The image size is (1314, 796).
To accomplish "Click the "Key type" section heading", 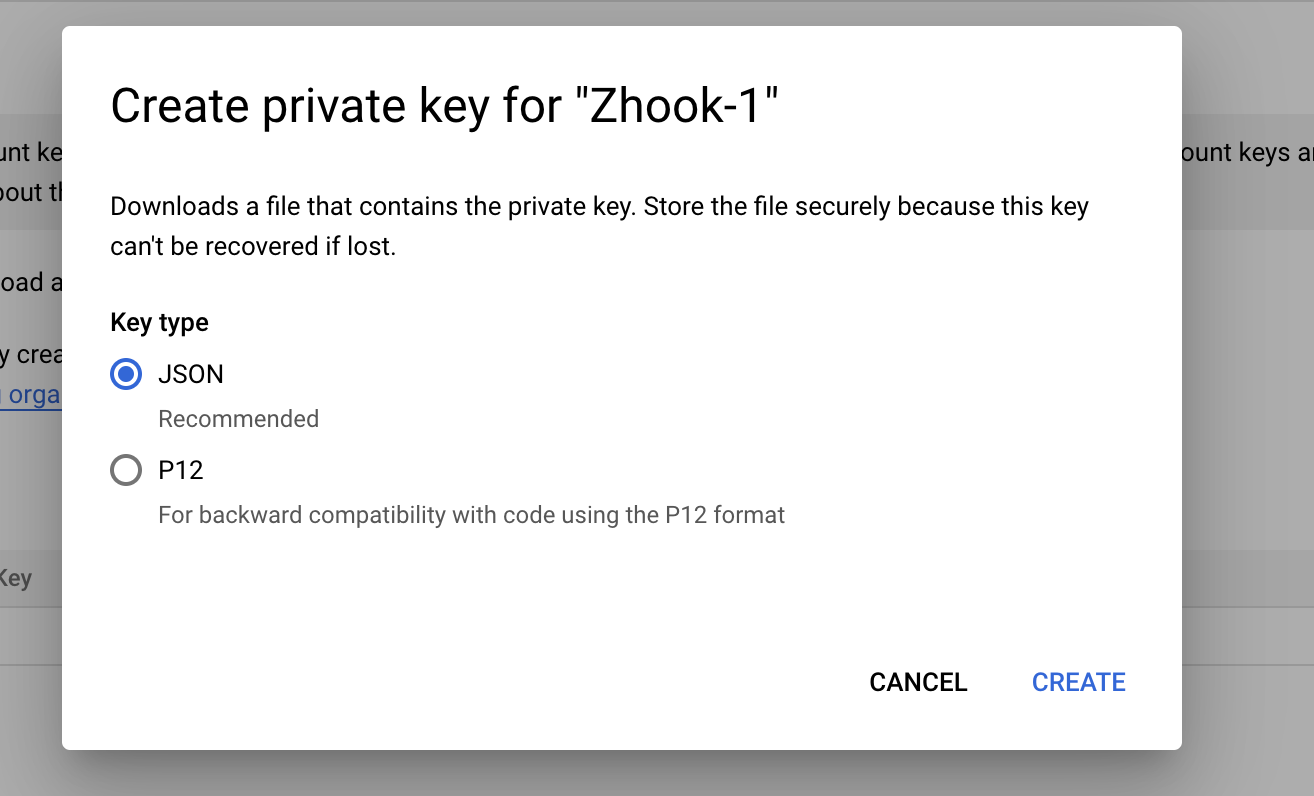I will pos(159,322).
